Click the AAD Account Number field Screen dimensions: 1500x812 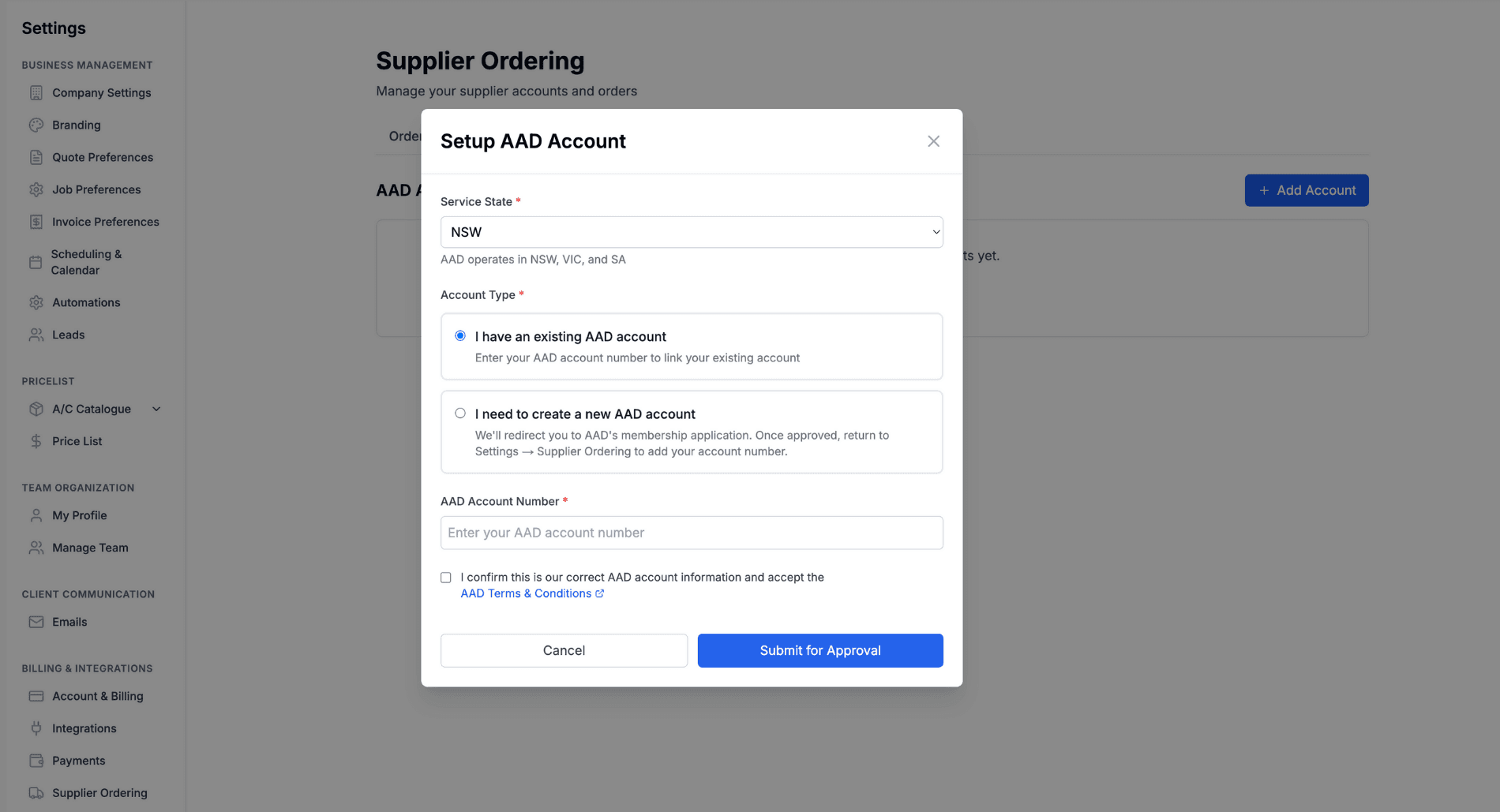(691, 533)
